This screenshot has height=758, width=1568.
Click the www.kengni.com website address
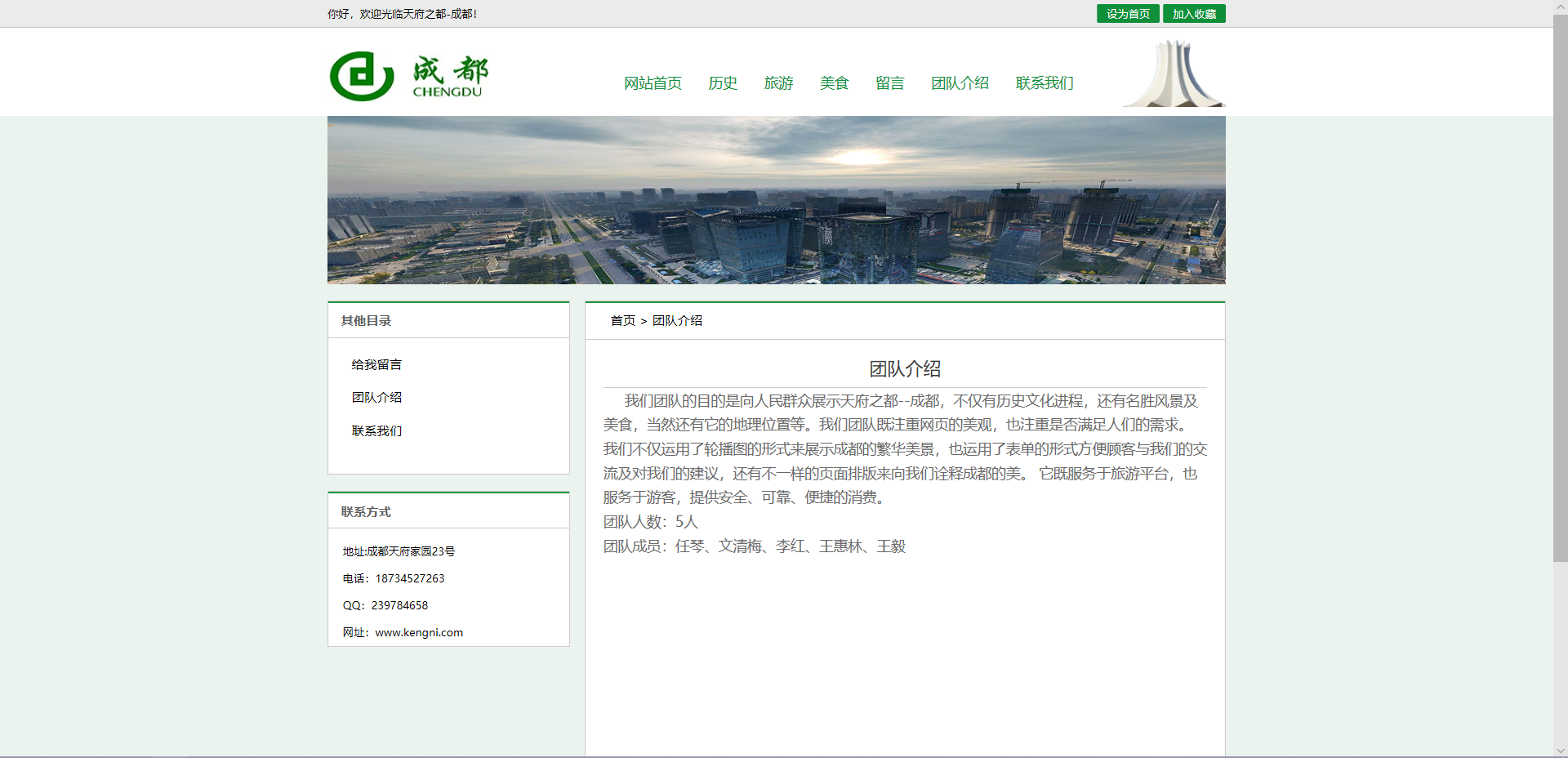click(419, 633)
